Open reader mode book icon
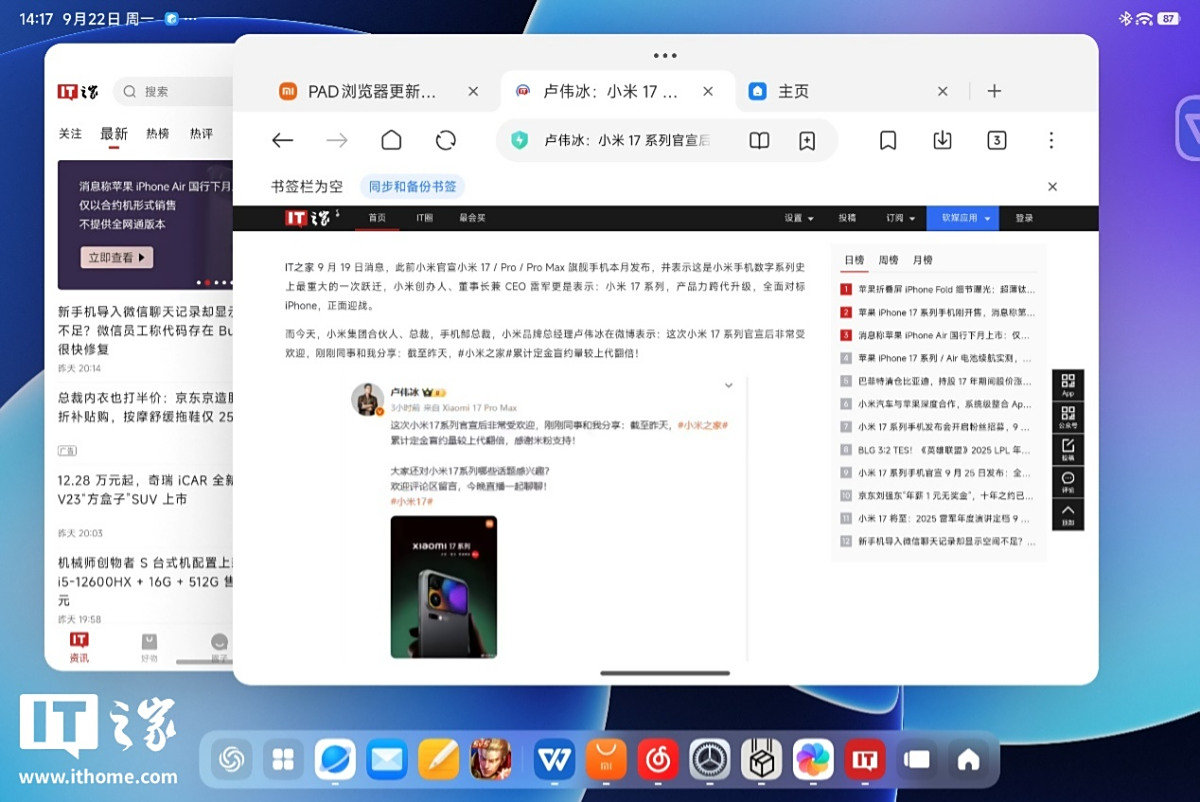Image resolution: width=1200 pixels, height=802 pixels. 760,141
